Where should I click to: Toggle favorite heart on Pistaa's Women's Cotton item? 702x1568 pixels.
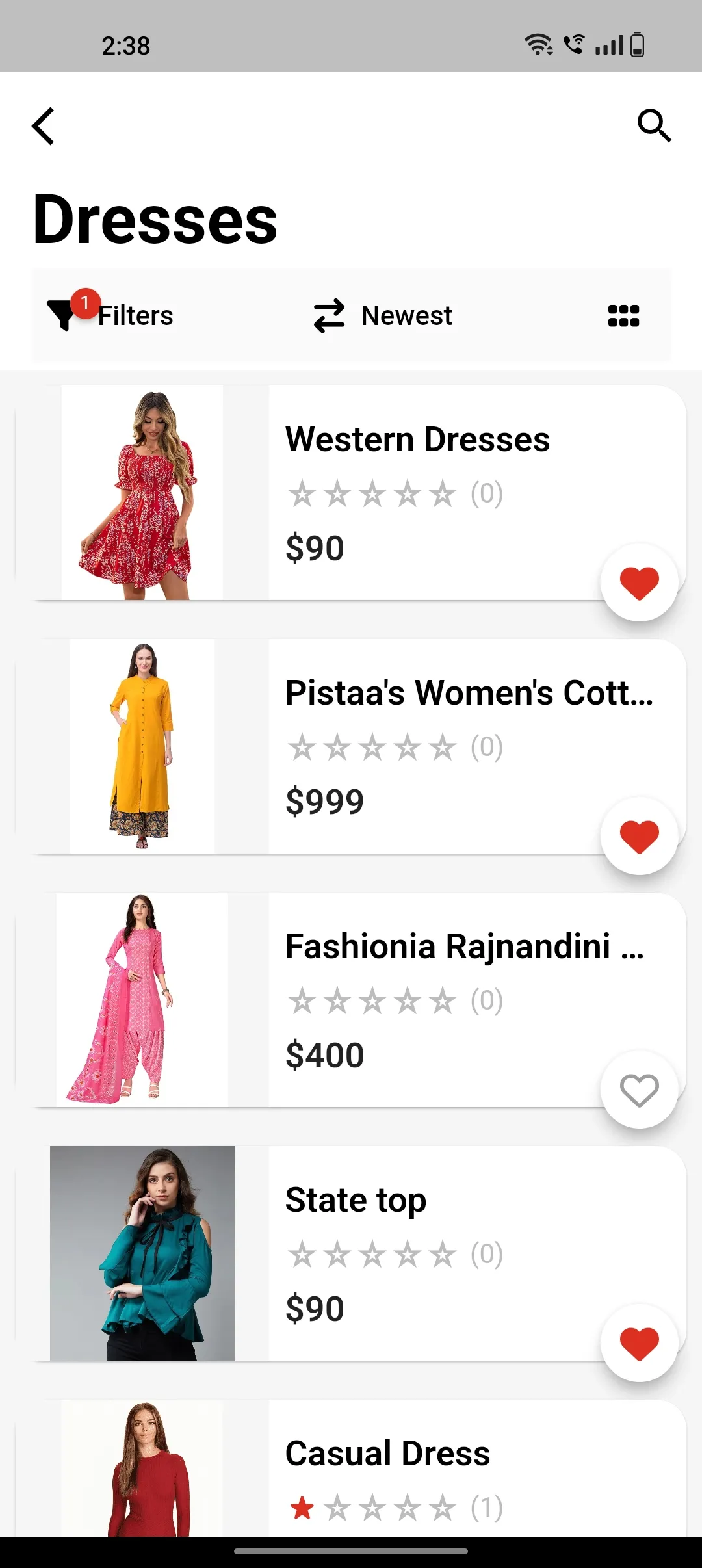tap(640, 836)
